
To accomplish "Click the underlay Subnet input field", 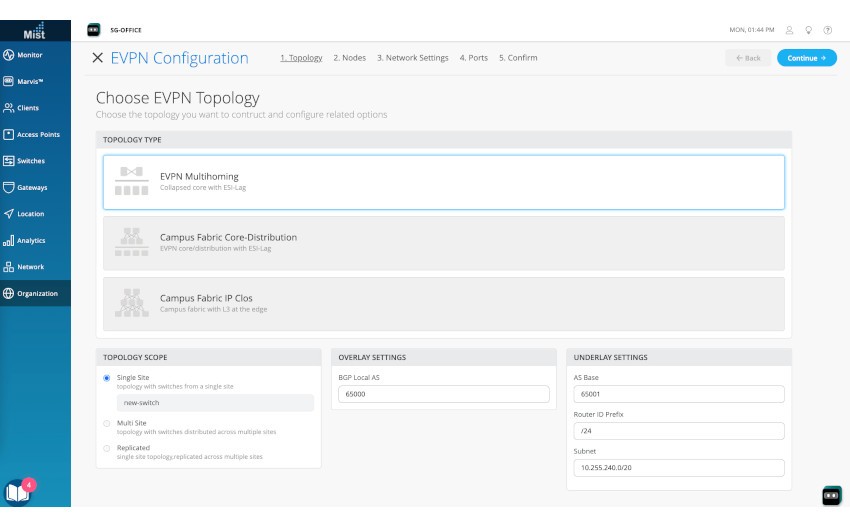I will tap(678, 468).
